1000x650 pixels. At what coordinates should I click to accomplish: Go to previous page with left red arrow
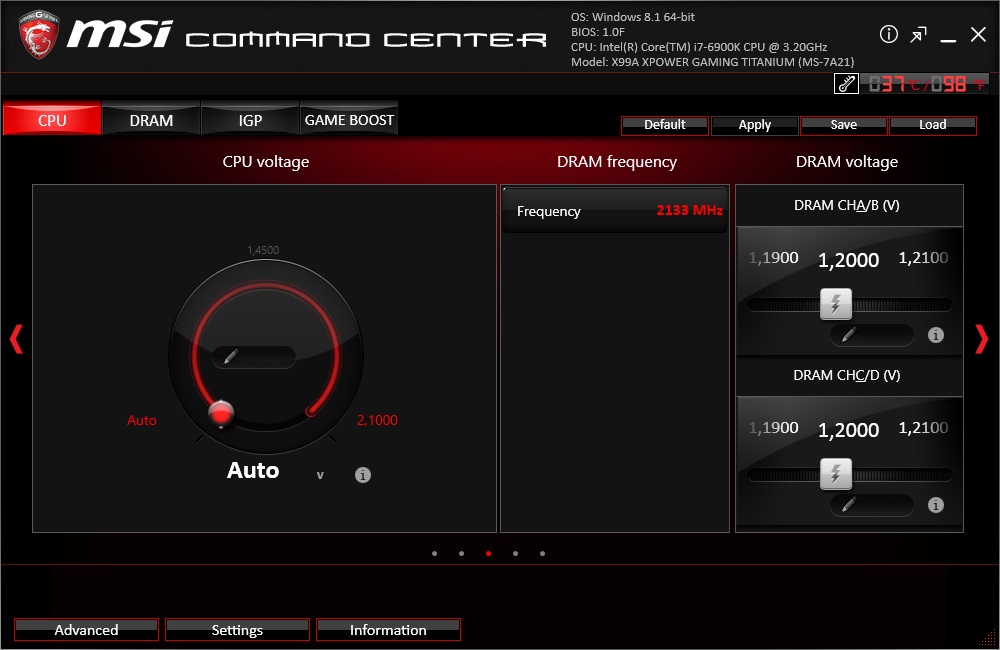click(x=16, y=339)
